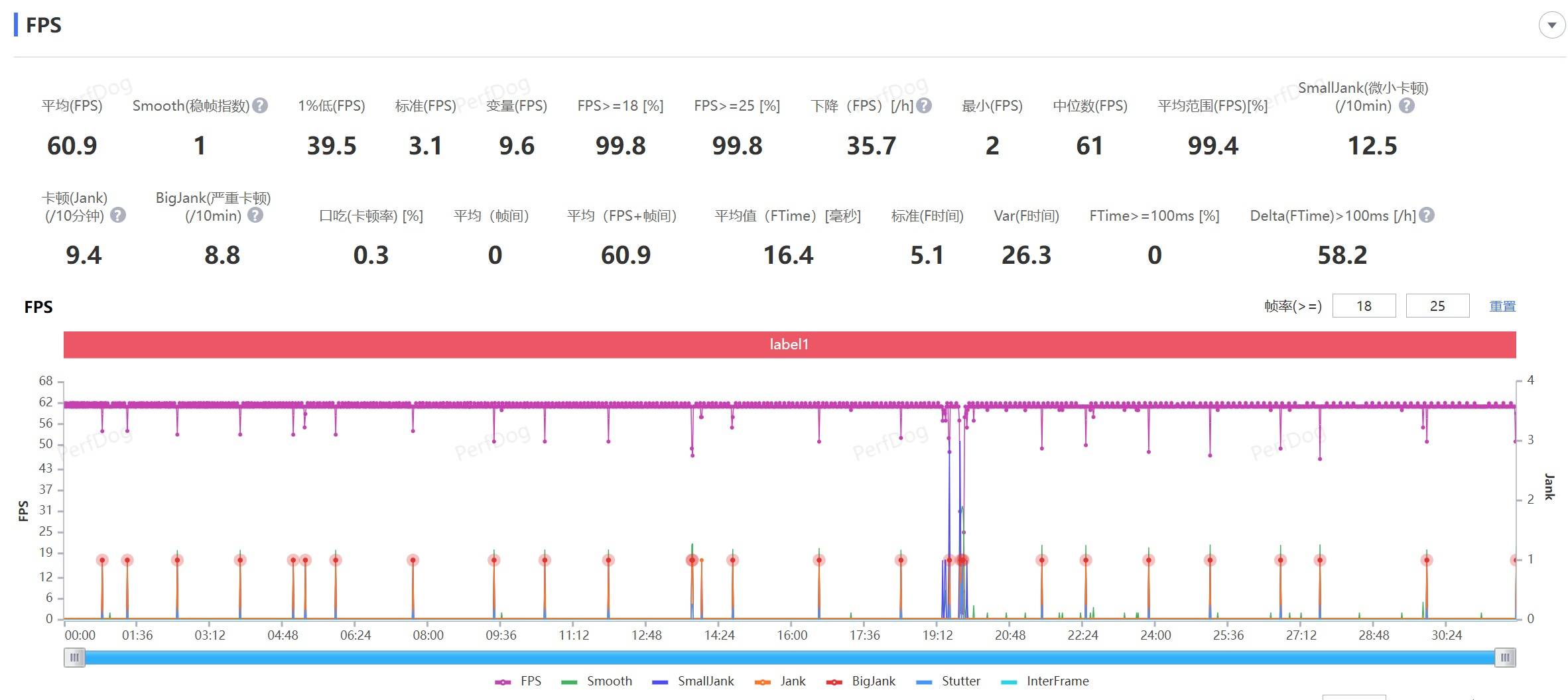Collapse the FPS section with arrow button
The height and width of the screenshot is (700, 1568).
1551,25
